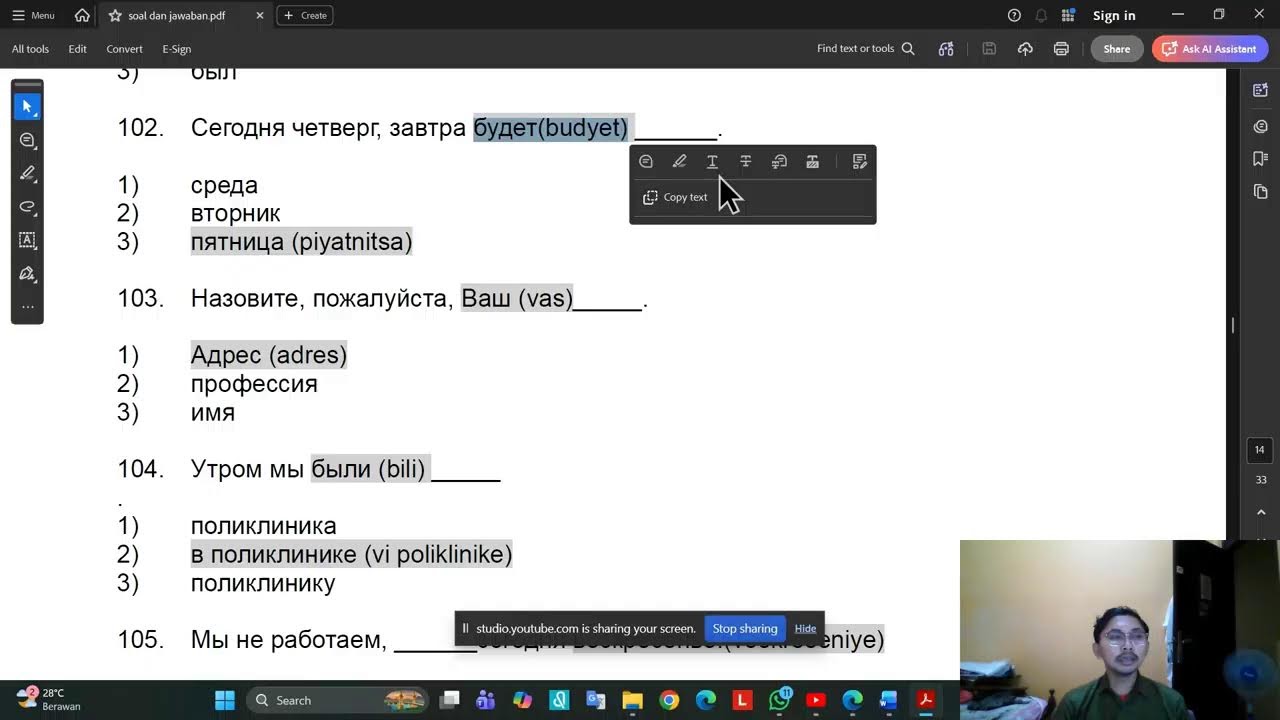The height and width of the screenshot is (720, 1280).
Task: Click the Share button
Action: tap(1117, 48)
